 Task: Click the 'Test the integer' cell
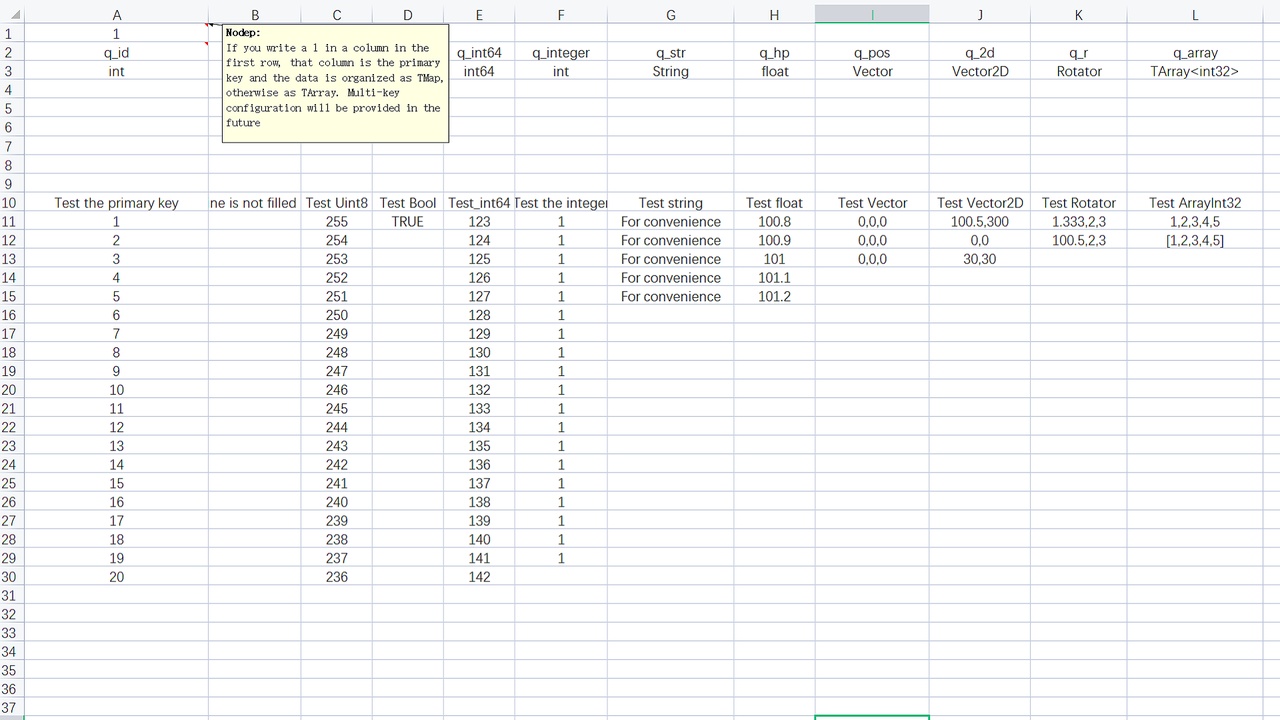[x=561, y=203]
